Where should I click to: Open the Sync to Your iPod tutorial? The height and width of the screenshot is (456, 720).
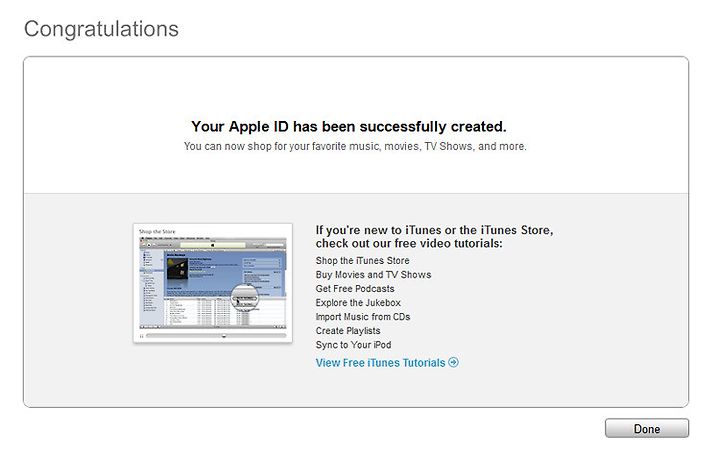[x=353, y=345]
